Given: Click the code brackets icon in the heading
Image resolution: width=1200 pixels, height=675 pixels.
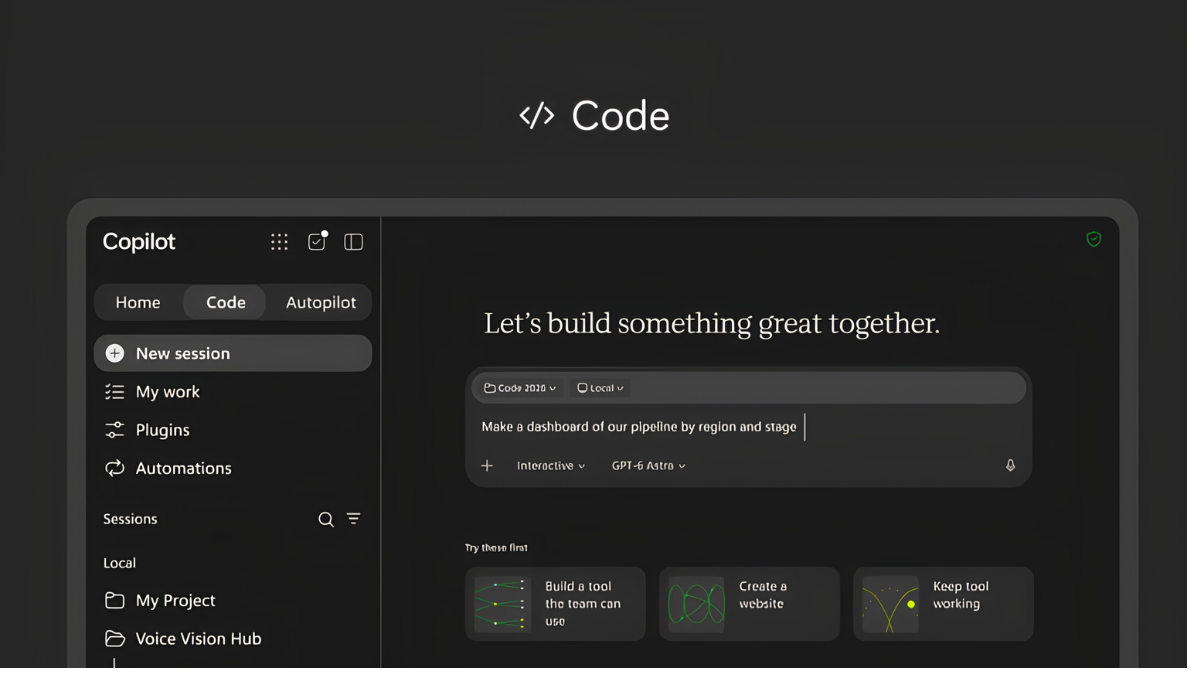Looking at the screenshot, I should pyautogui.click(x=537, y=116).
